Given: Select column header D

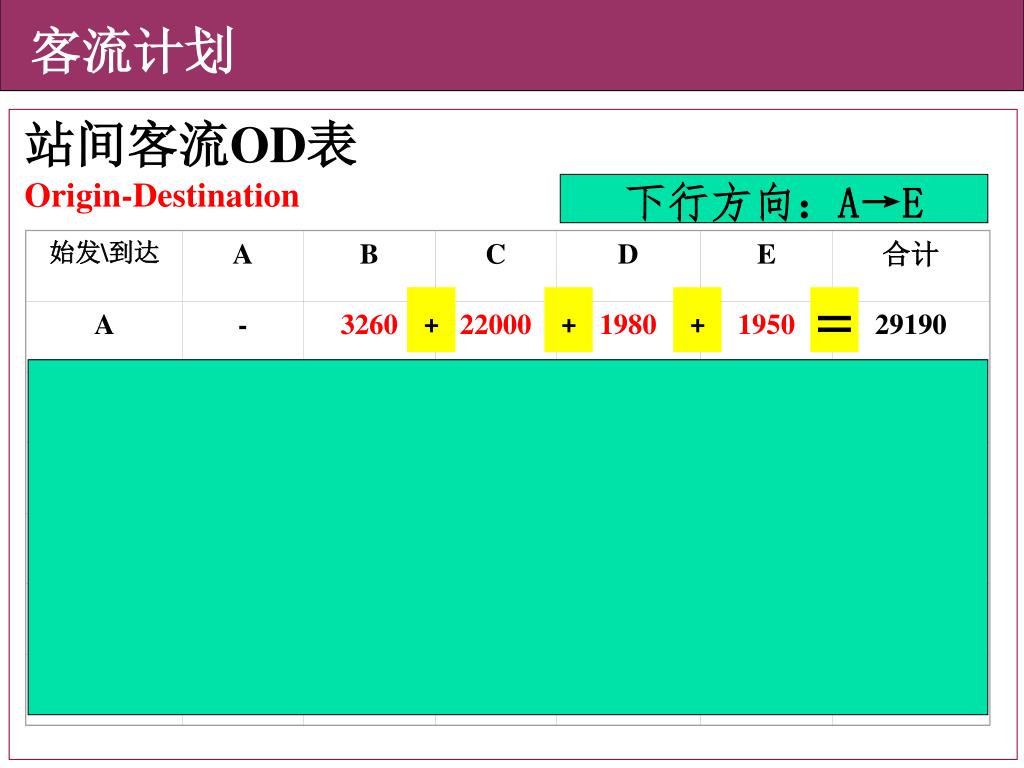Looking at the screenshot, I should (628, 255).
